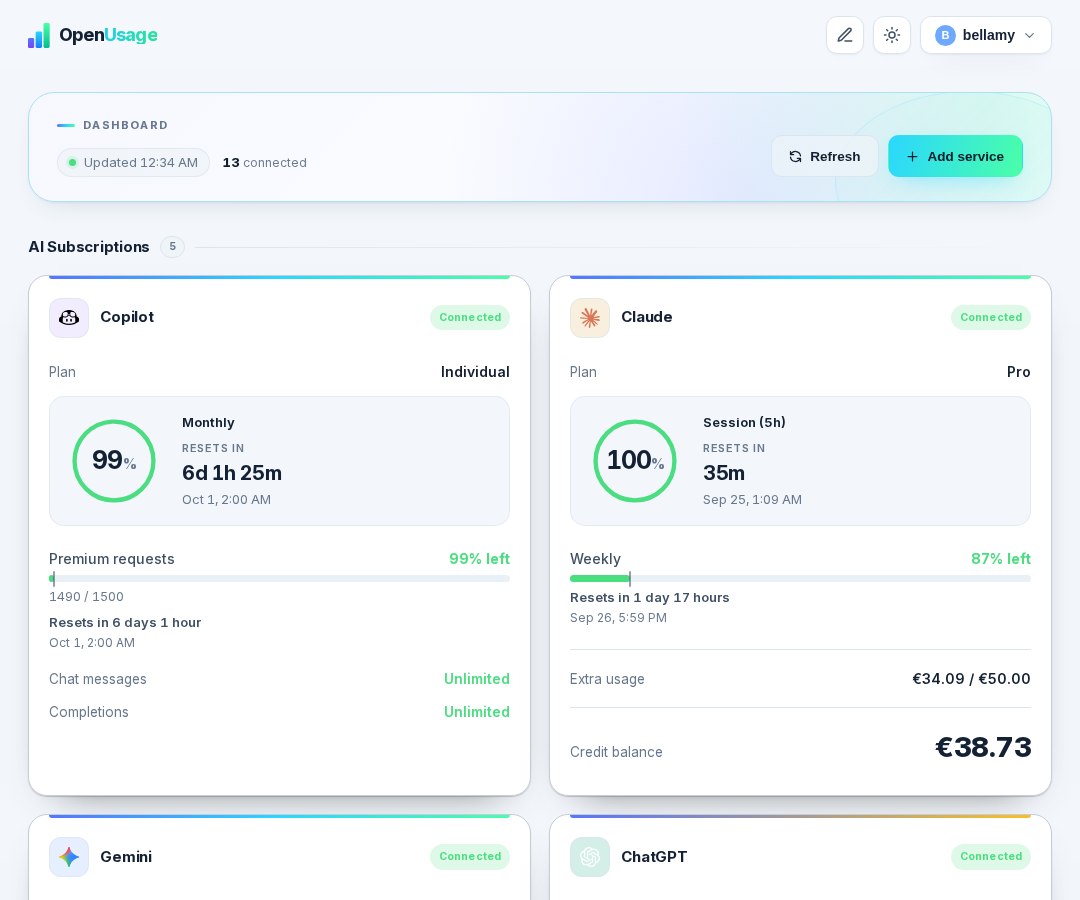Image resolution: width=1080 pixels, height=900 pixels.
Task: Click the Copilot service icon
Action: [69, 317]
